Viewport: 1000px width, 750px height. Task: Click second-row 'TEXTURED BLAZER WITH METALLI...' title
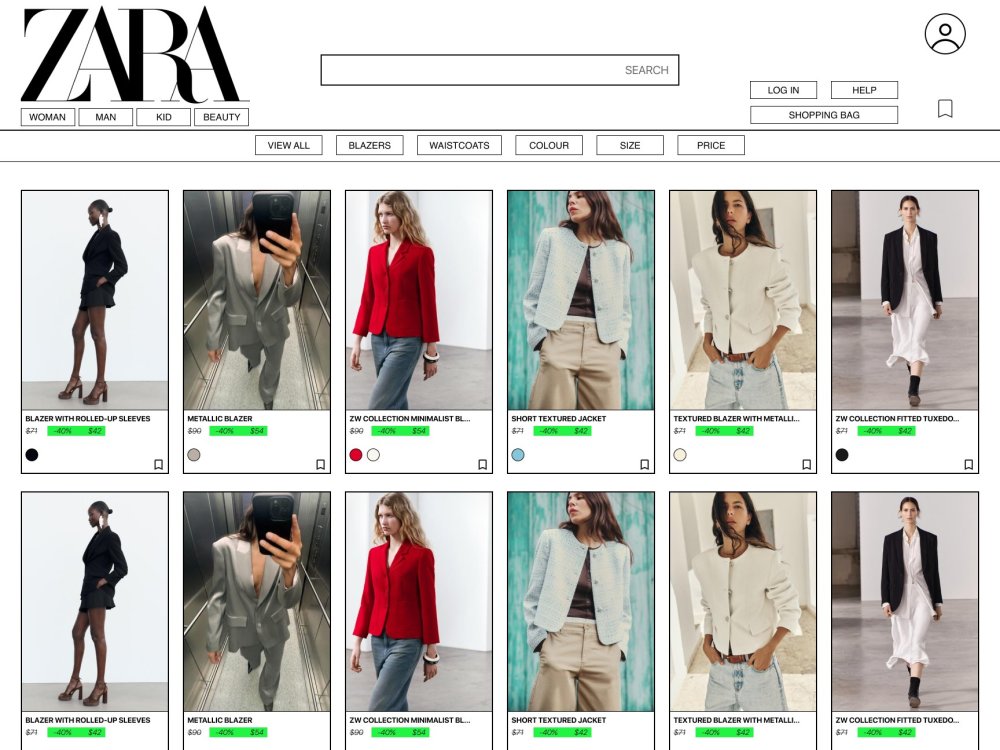click(736, 721)
